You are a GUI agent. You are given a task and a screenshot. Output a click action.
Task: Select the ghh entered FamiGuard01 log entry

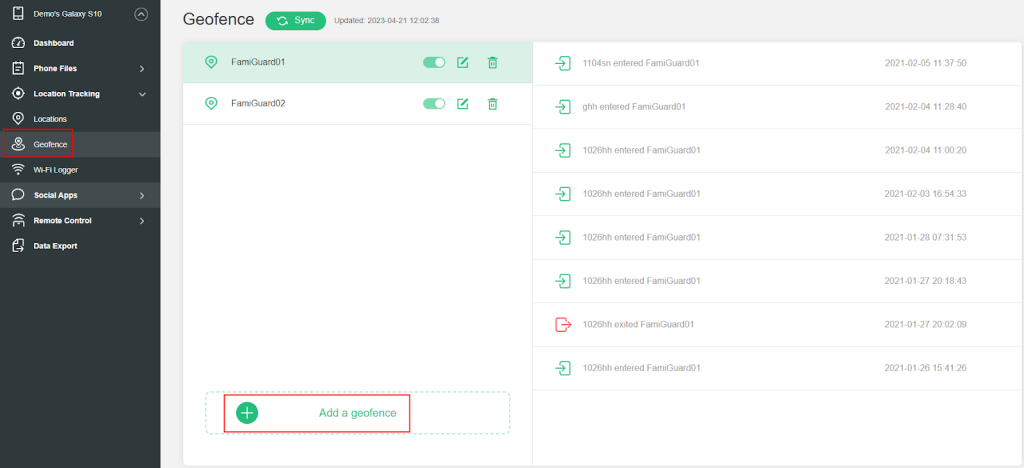(640, 106)
